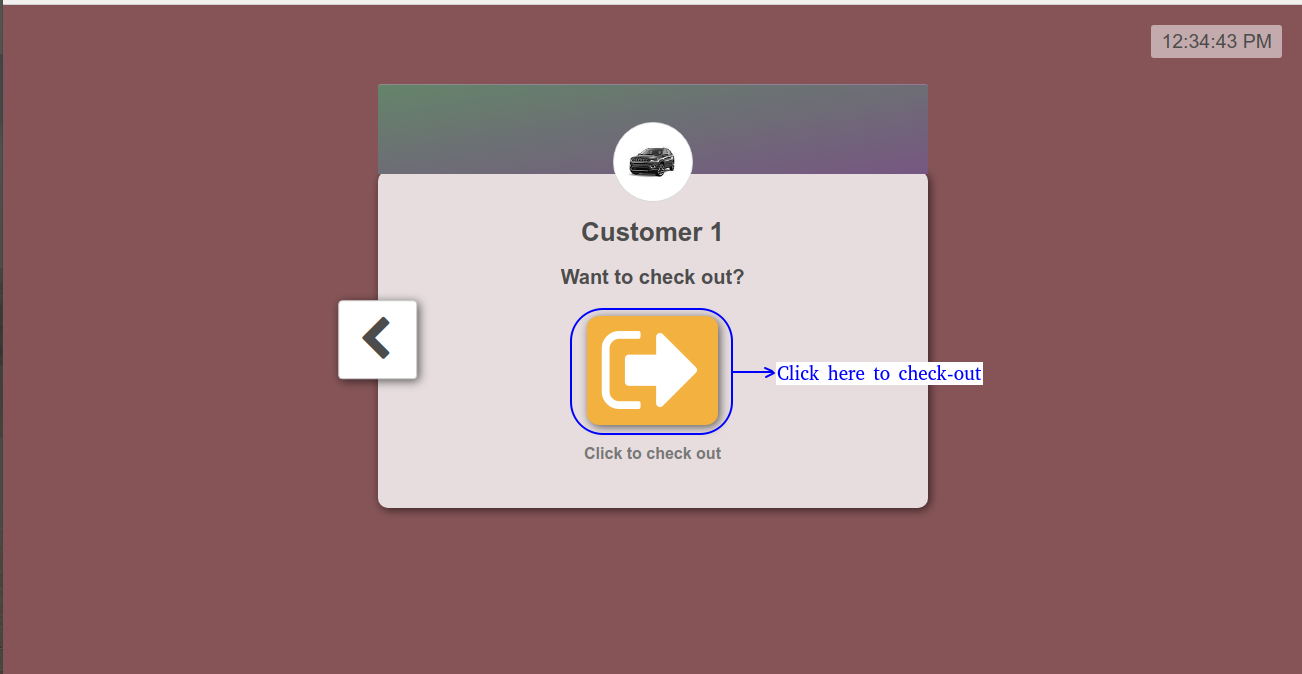
Task: Select the 'Customer 1' heading
Action: point(652,232)
